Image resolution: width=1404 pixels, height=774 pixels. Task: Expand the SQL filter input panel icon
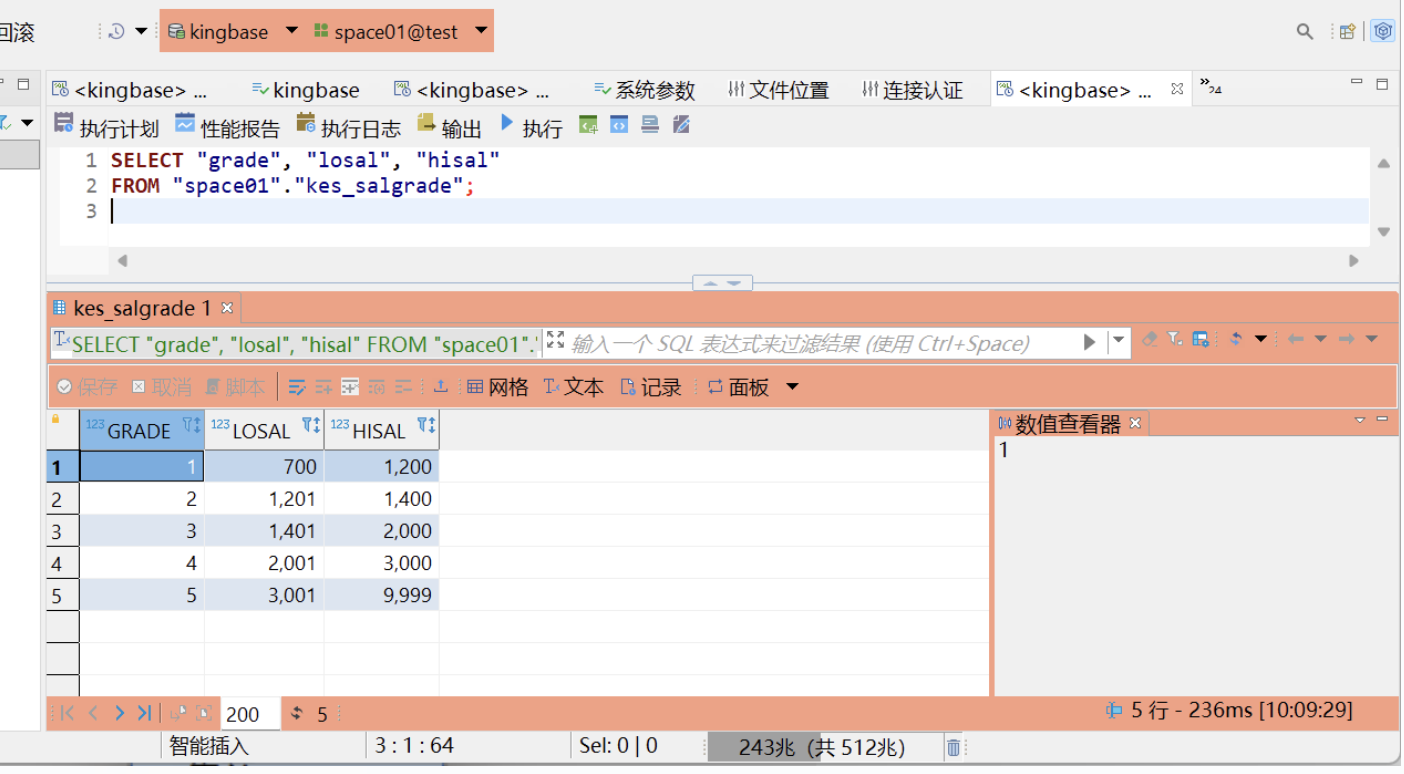point(555,341)
